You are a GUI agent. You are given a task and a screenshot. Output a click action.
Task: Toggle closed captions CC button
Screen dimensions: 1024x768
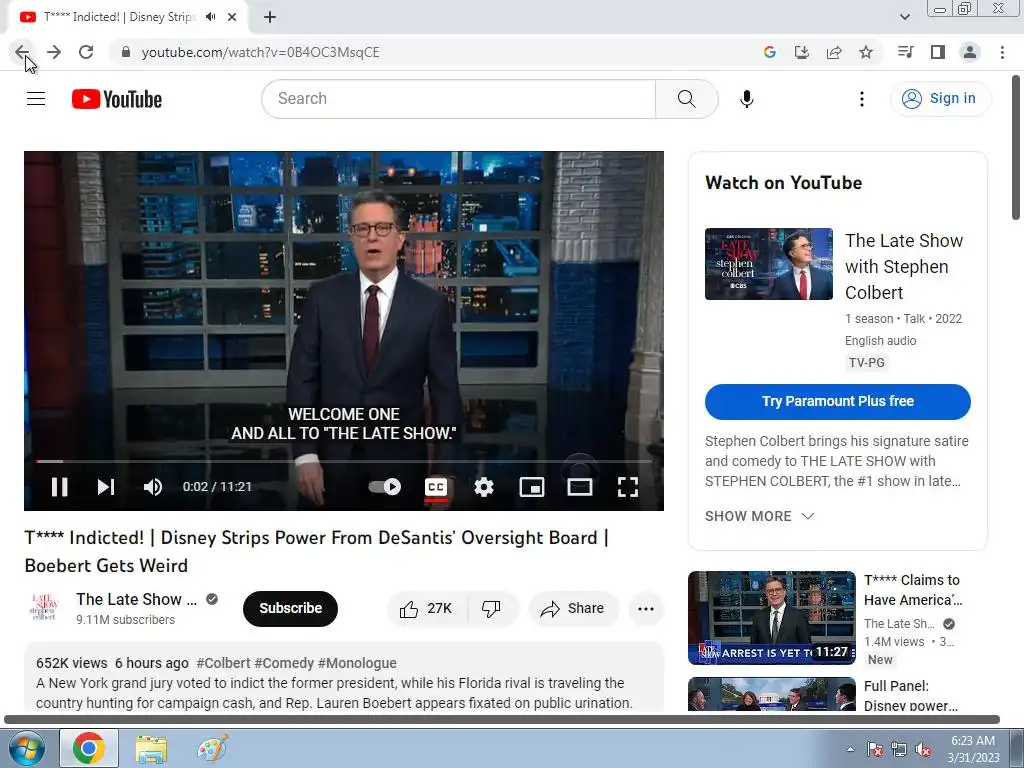click(436, 487)
